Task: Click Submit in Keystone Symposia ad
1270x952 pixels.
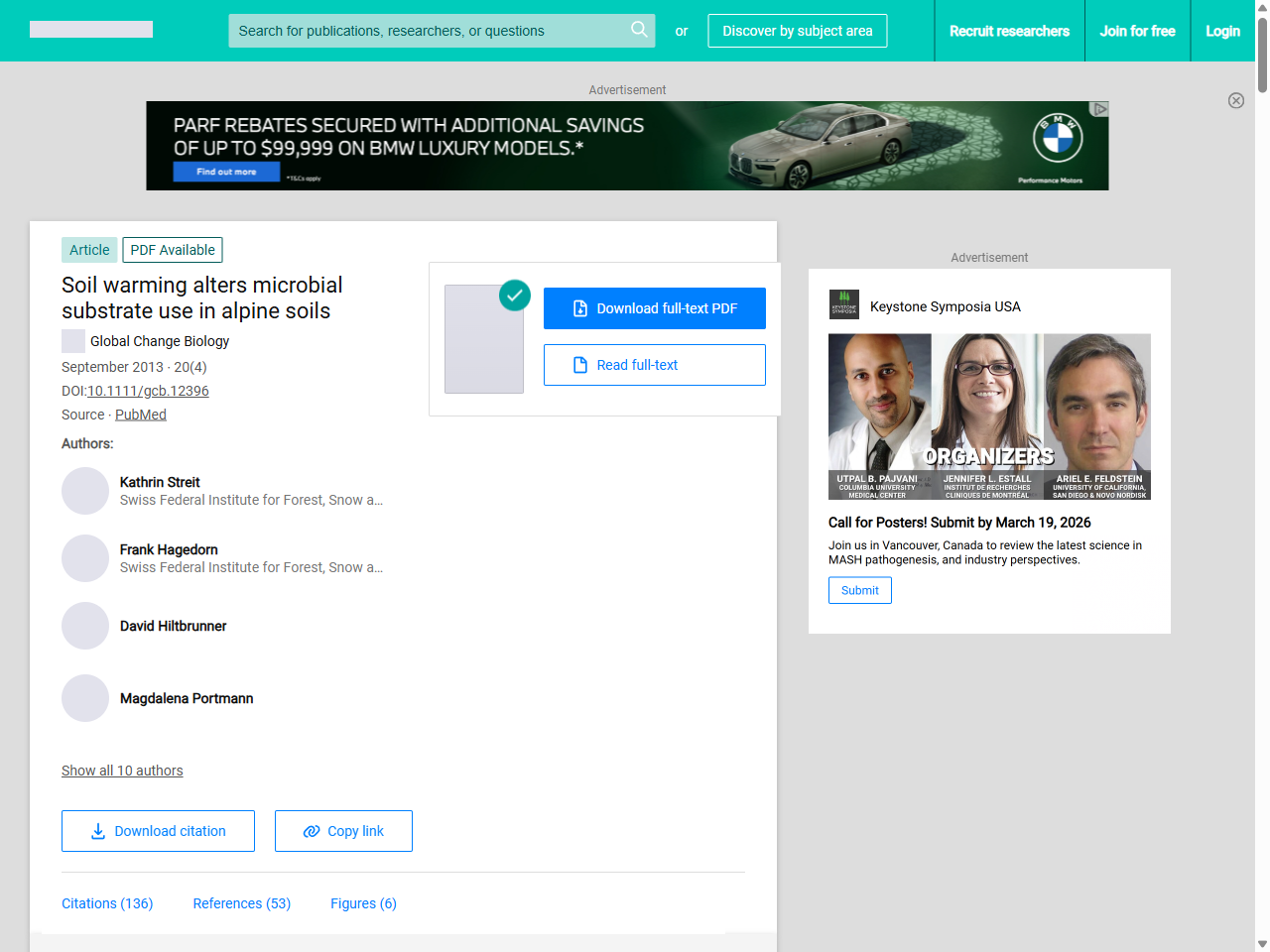Action: (x=860, y=590)
